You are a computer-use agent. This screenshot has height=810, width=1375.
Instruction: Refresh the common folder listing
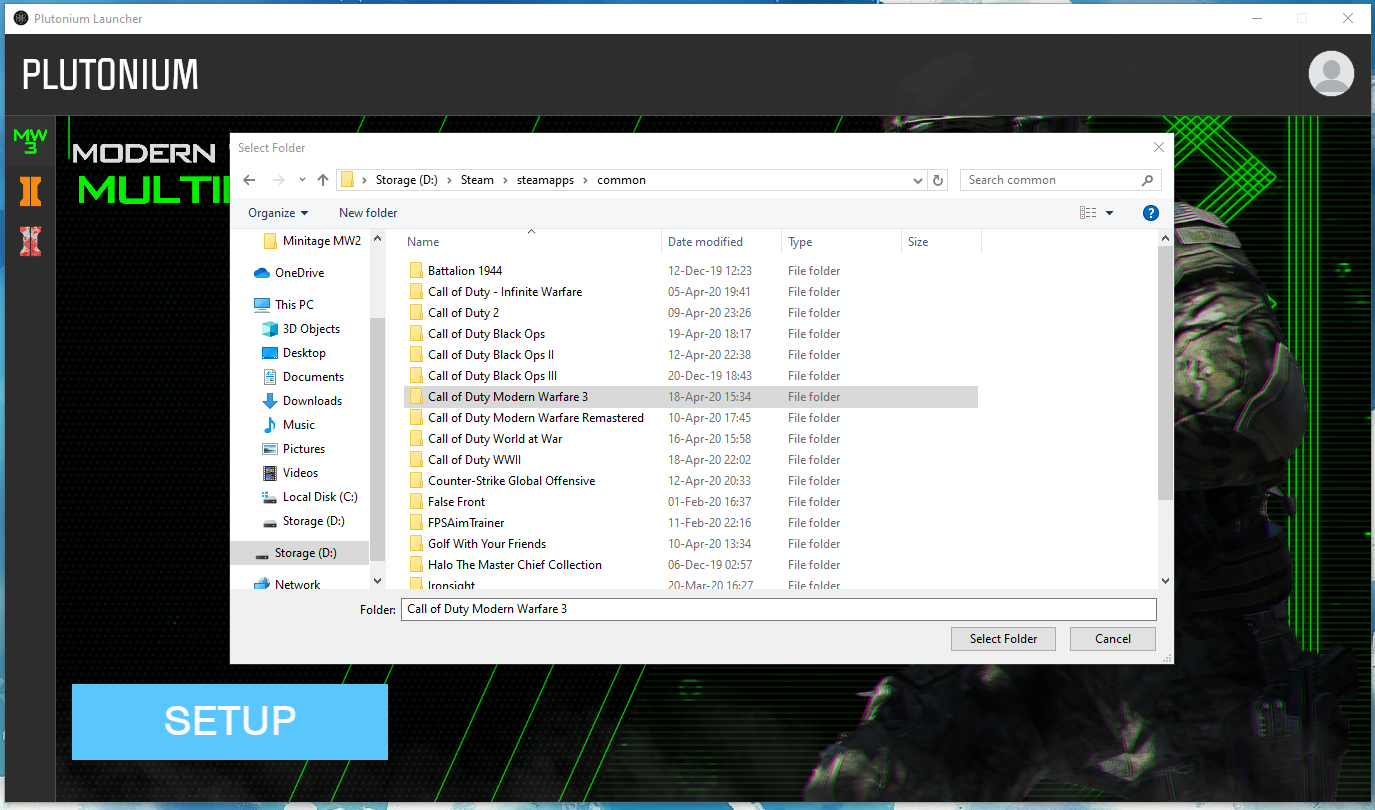pos(938,180)
